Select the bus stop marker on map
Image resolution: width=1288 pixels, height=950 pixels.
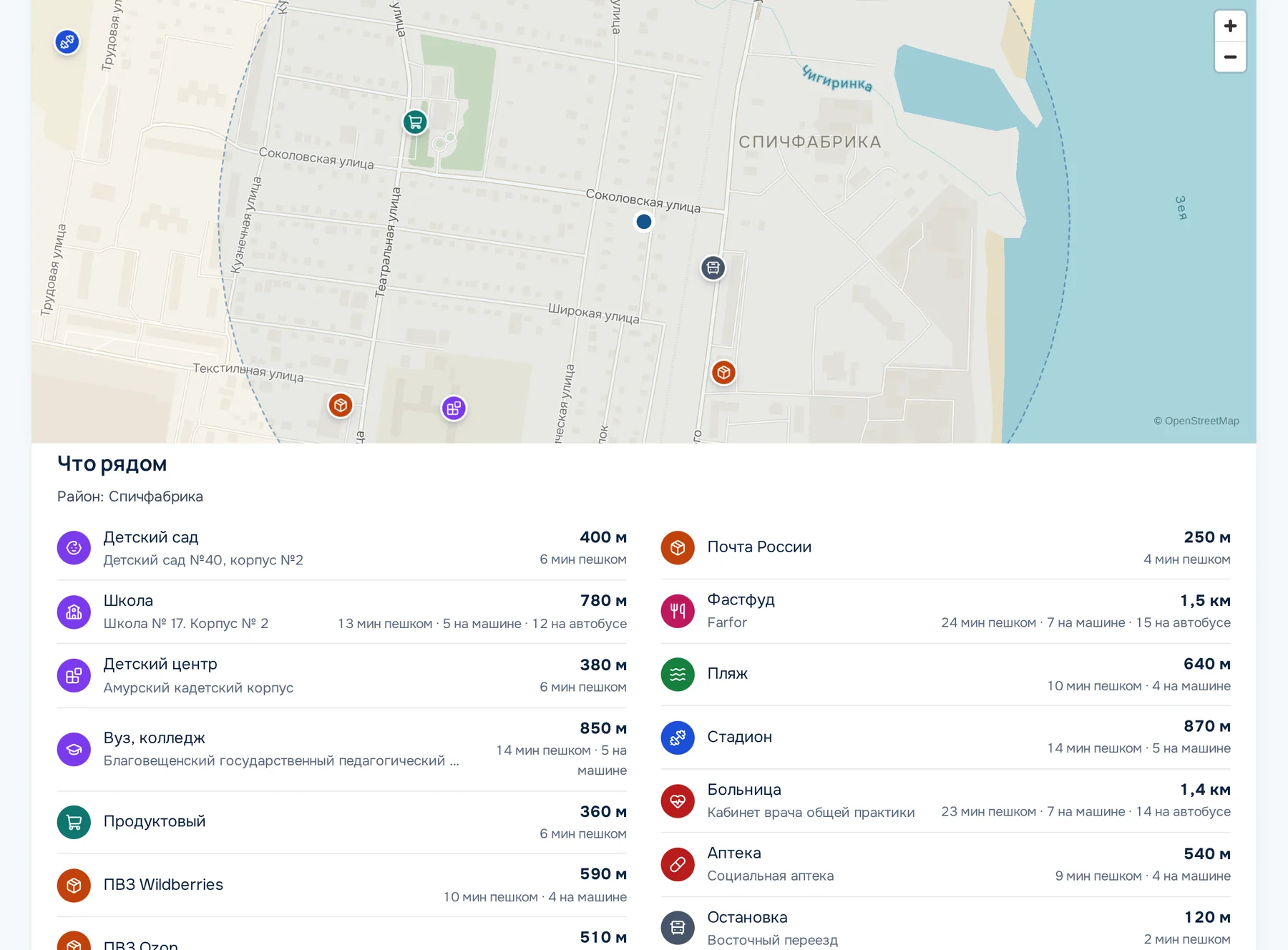click(713, 268)
